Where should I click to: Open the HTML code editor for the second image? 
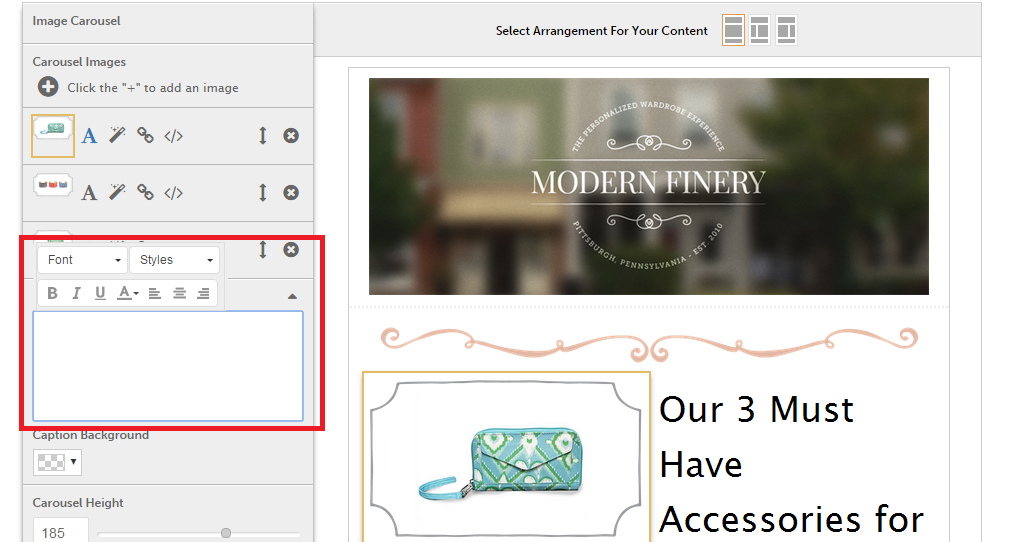pyautogui.click(x=173, y=193)
